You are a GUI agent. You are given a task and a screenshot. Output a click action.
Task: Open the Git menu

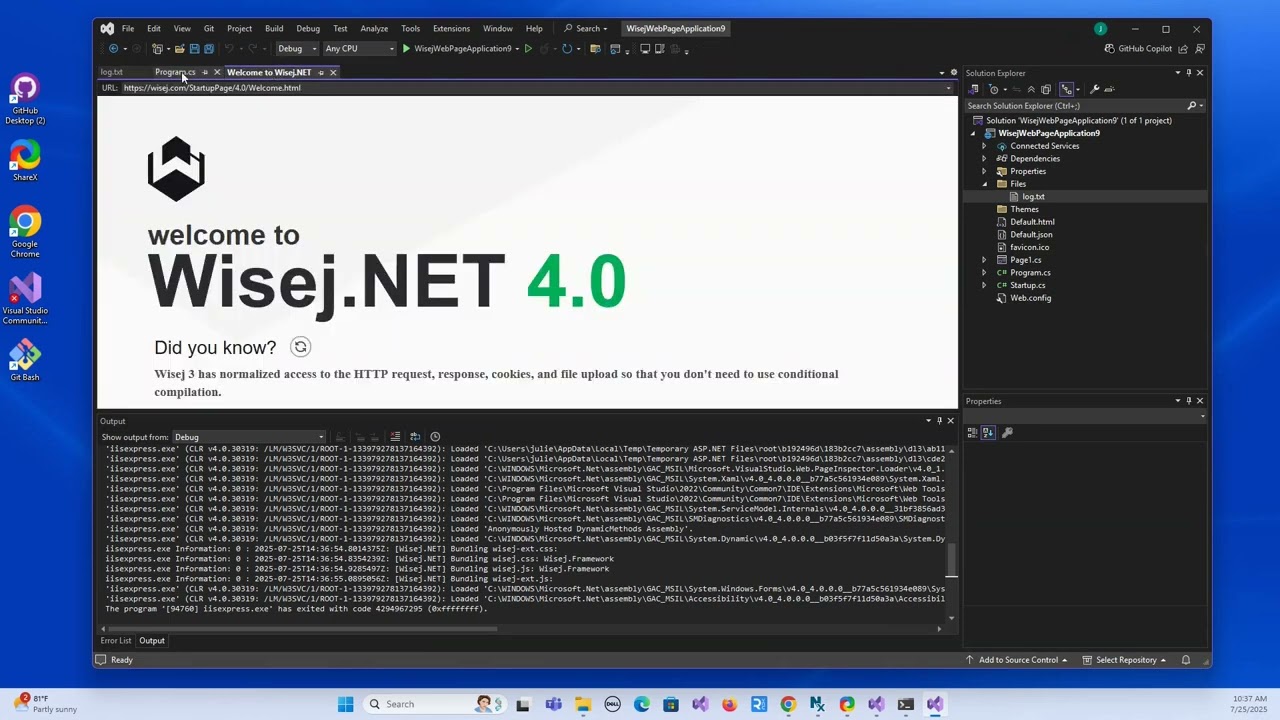(209, 28)
